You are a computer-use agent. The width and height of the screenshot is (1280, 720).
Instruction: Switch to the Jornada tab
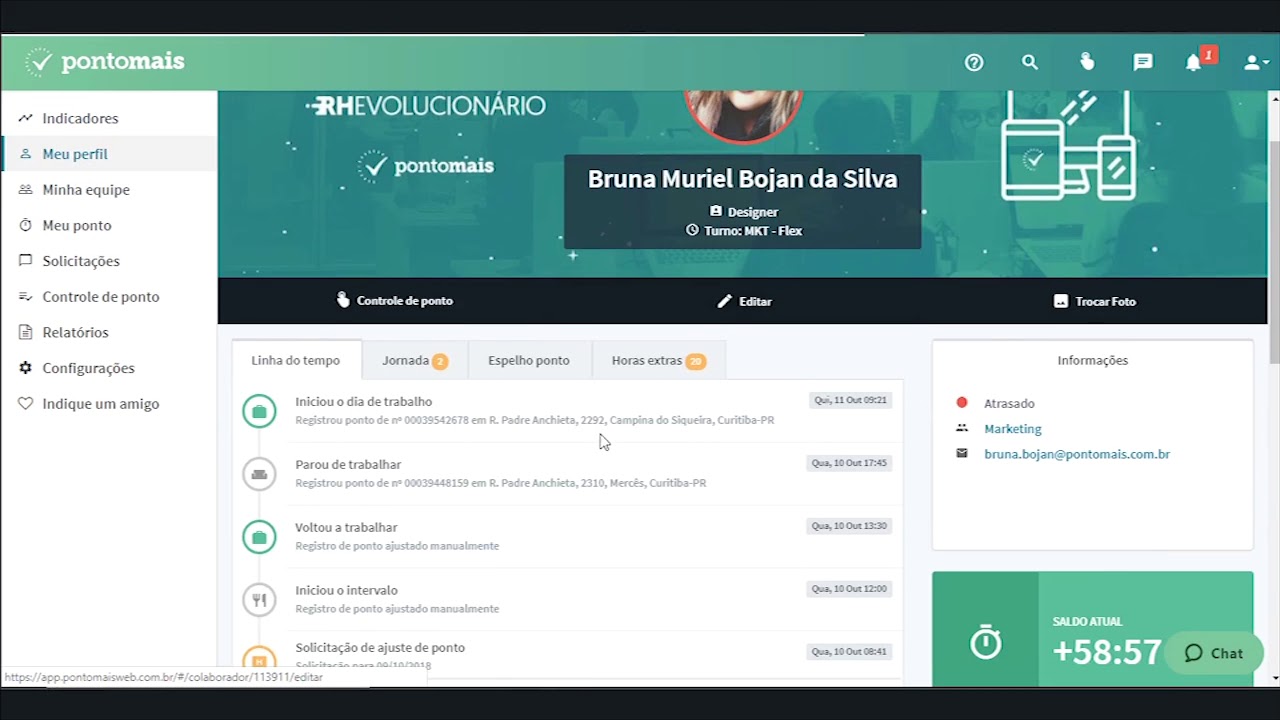[414, 360]
